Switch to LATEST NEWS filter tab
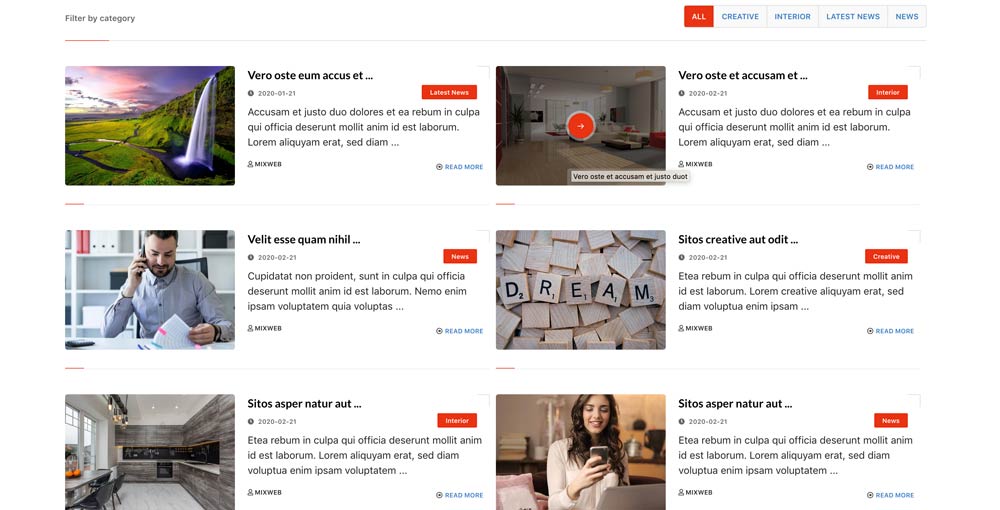The image size is (1000, 510). pyautogui.click(x=853, y=17)
